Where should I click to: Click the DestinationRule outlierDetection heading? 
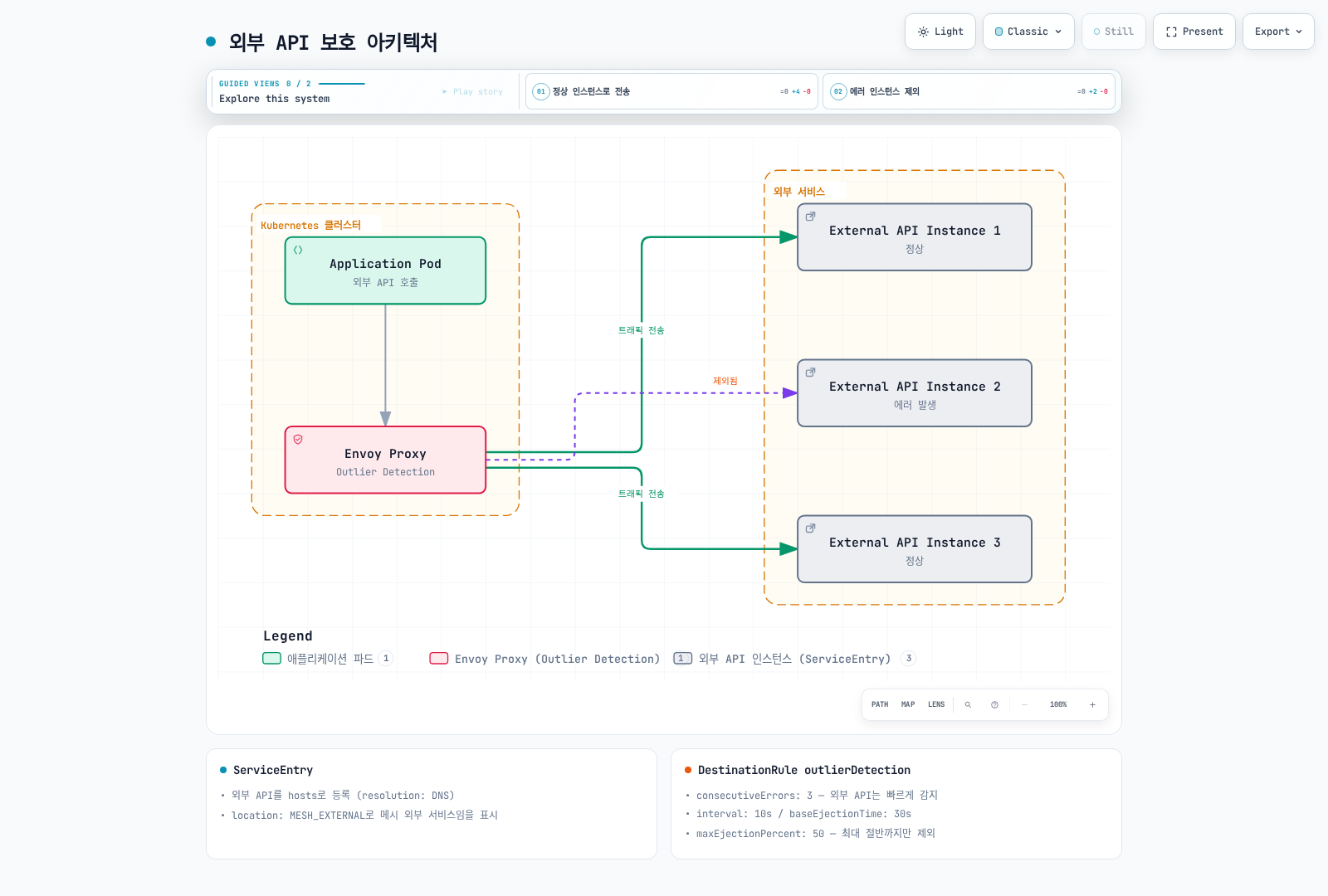click(804, 770)
